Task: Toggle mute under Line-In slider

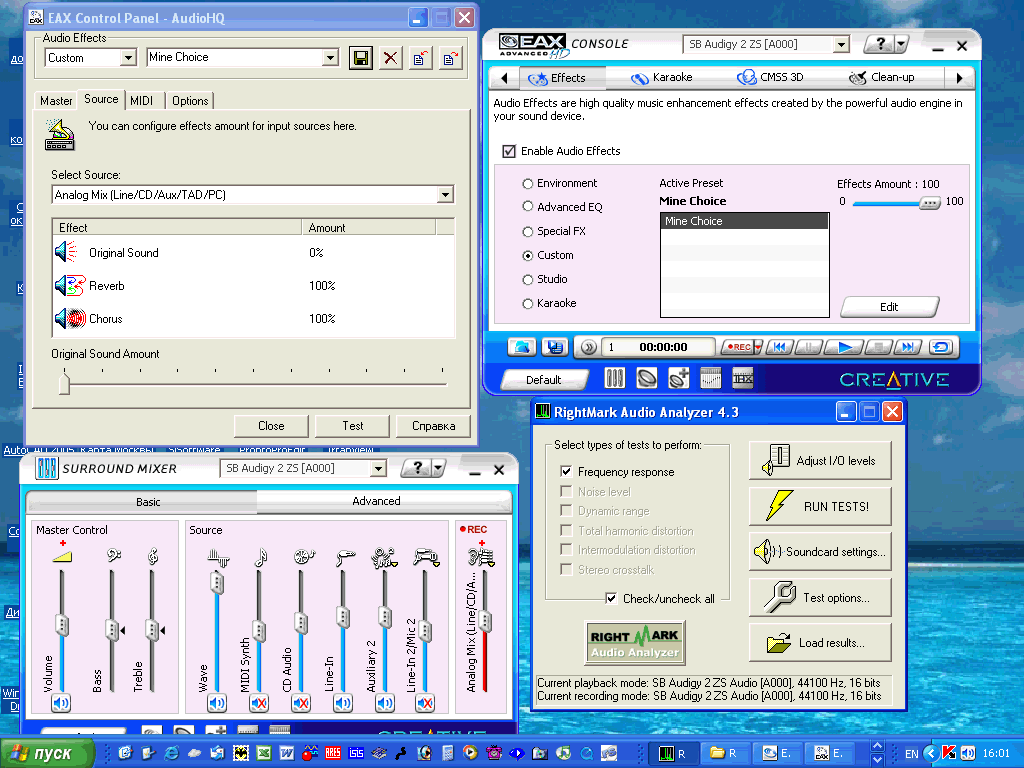Action: coord(342,703)
